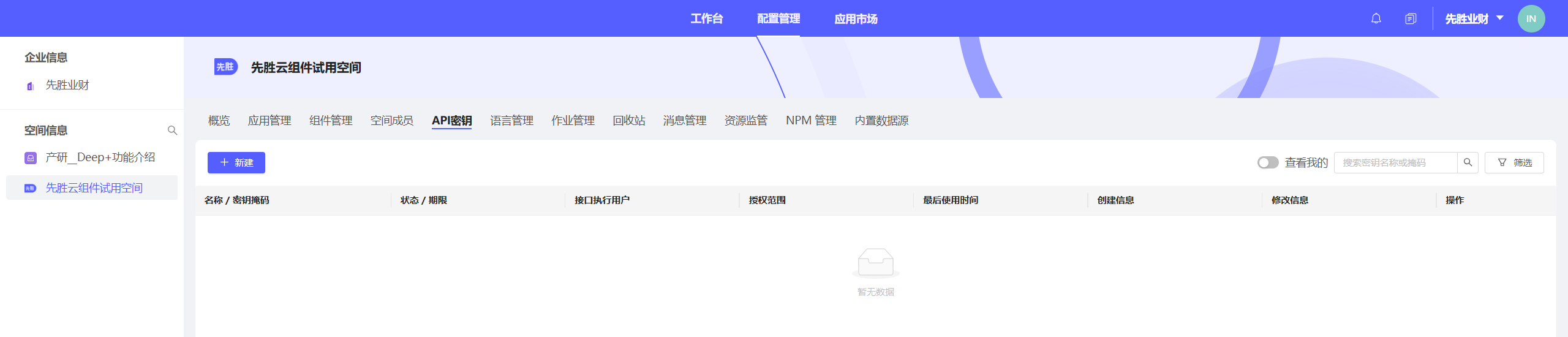1568x337 pixels.
Task: Click the 先胜业财 enterprise icon in sidebar
Action: point(30,86)
